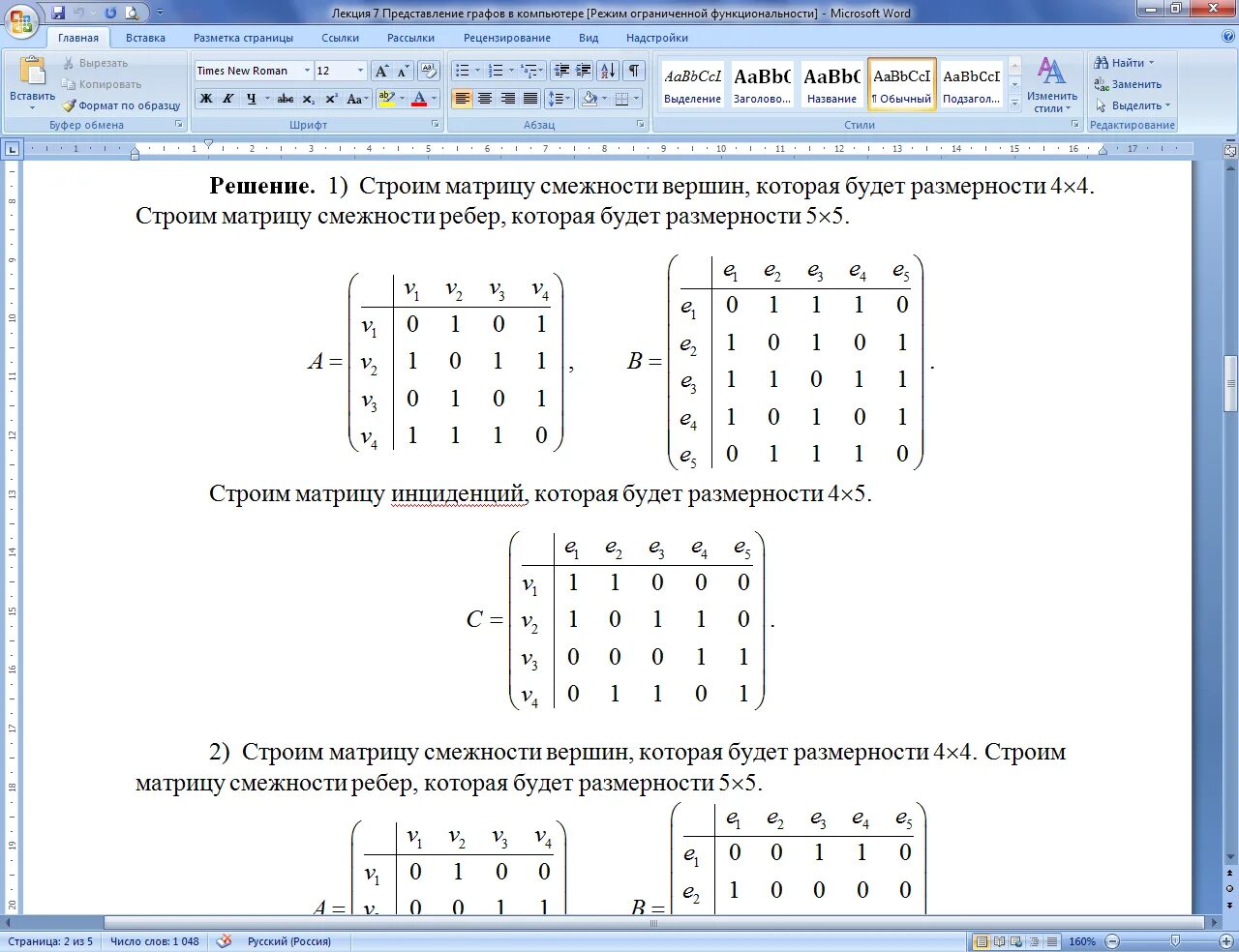Apply Подзаголовок style from gallery
The image size is (1239, 952).
click(x=971, y=85)
